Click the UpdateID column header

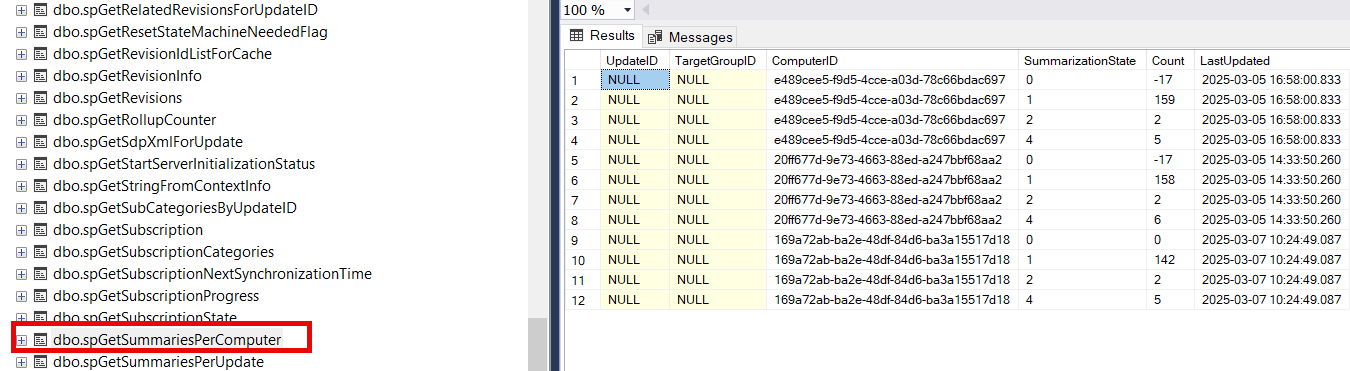point(634,61)
